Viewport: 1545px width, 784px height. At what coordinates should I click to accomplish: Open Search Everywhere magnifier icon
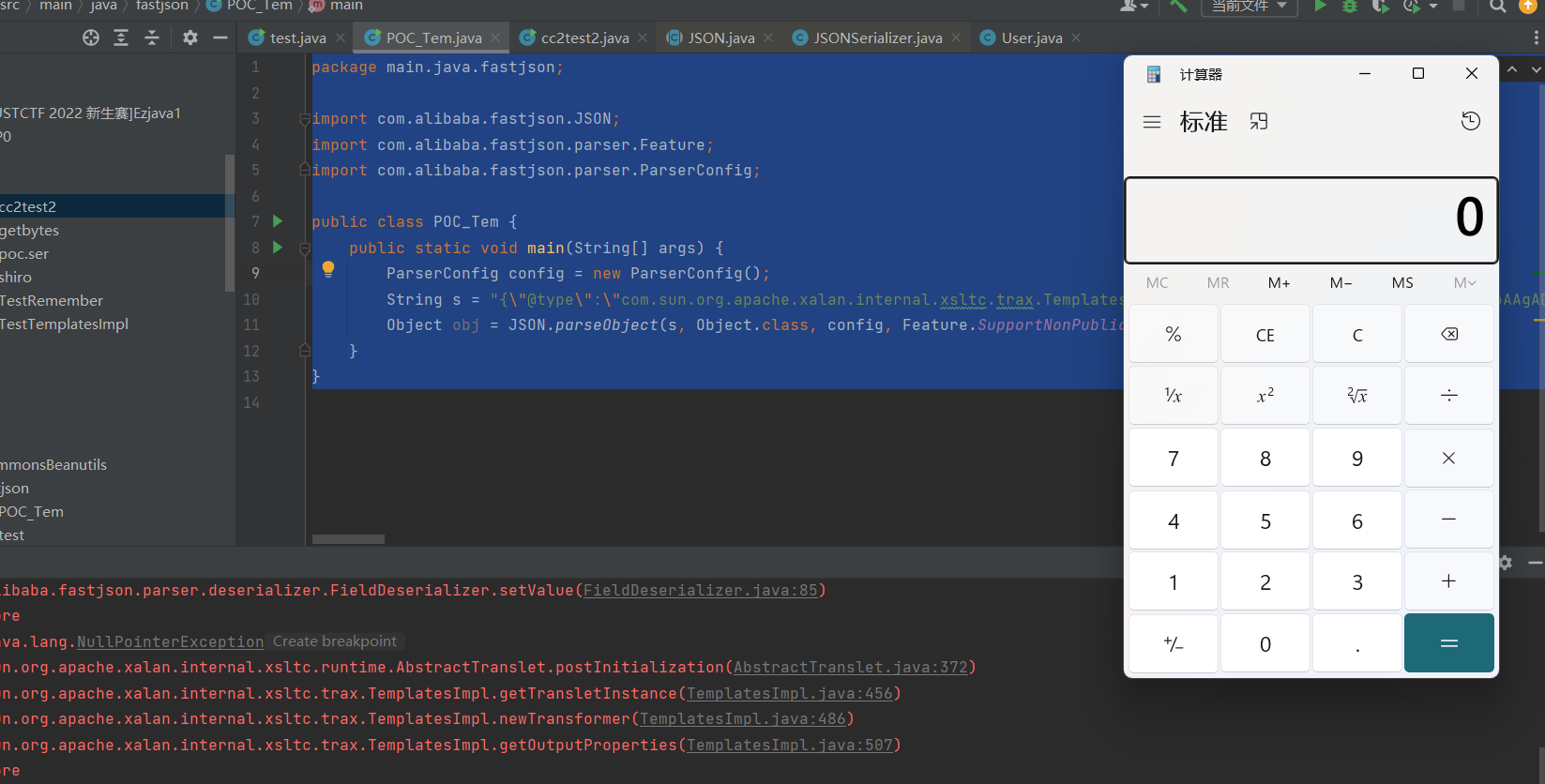pyautogui.click(x=1498, y=6)
